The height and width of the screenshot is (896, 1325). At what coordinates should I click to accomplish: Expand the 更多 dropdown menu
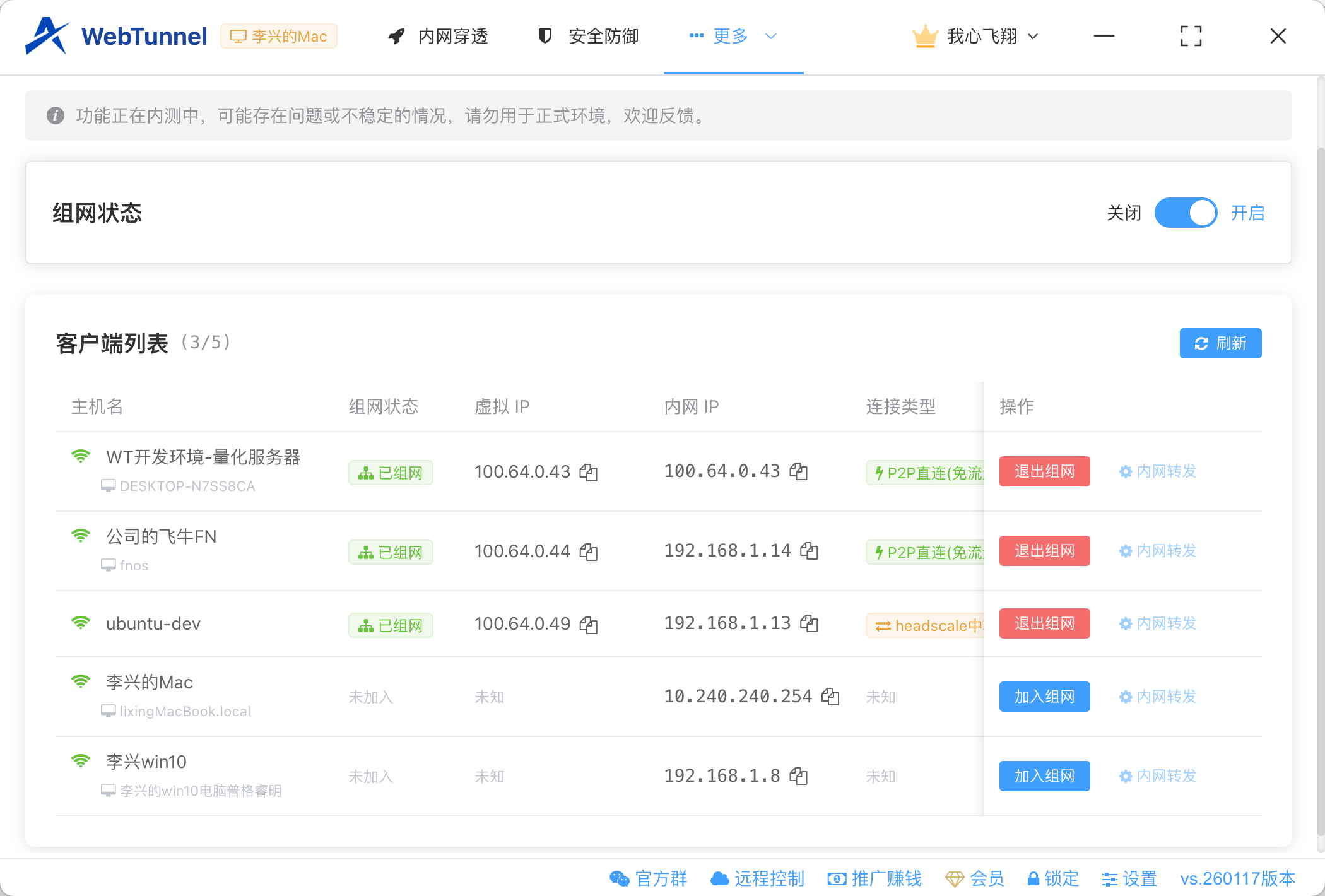(733, 37)
